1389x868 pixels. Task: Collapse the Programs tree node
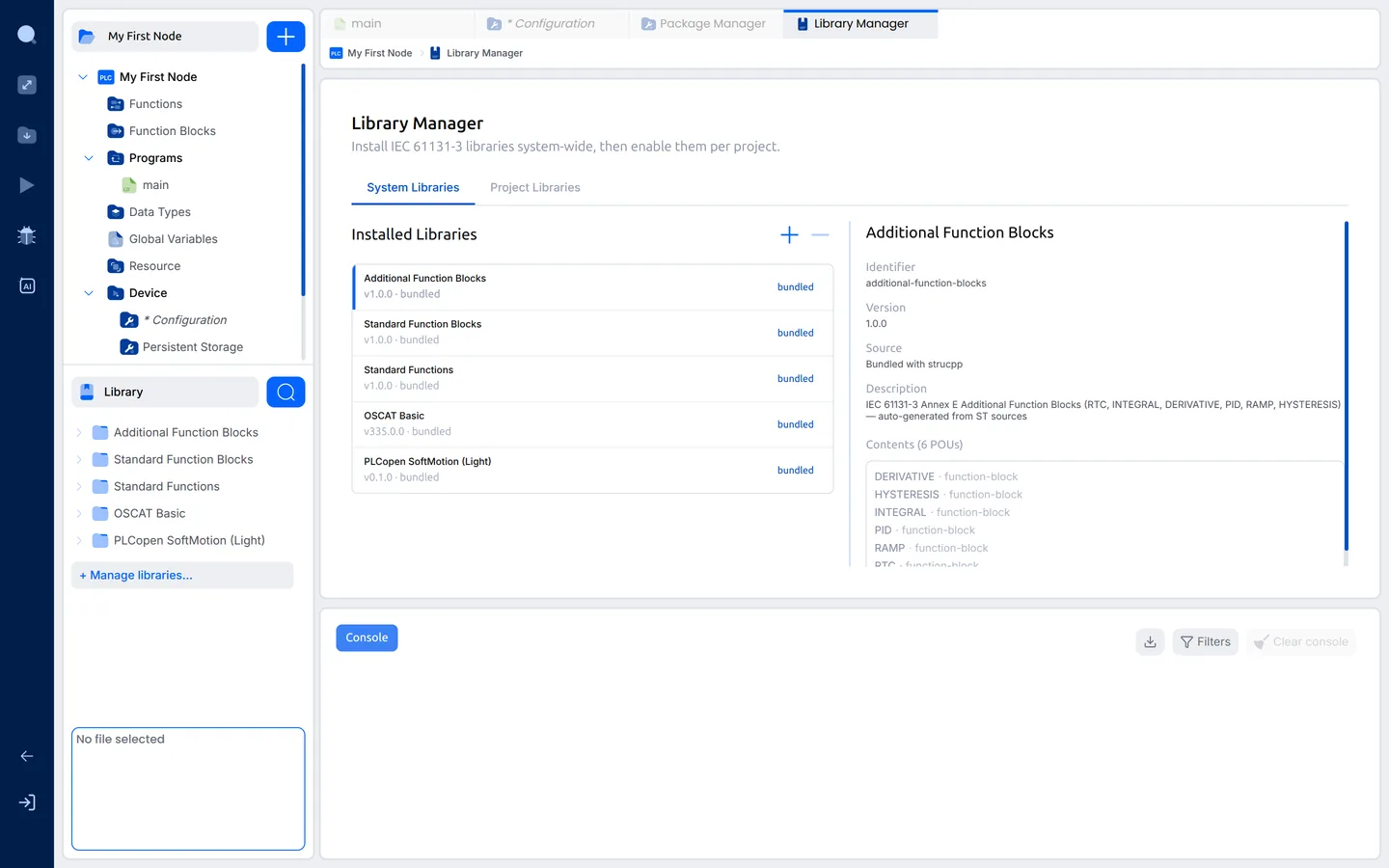[x=89, y=158]
